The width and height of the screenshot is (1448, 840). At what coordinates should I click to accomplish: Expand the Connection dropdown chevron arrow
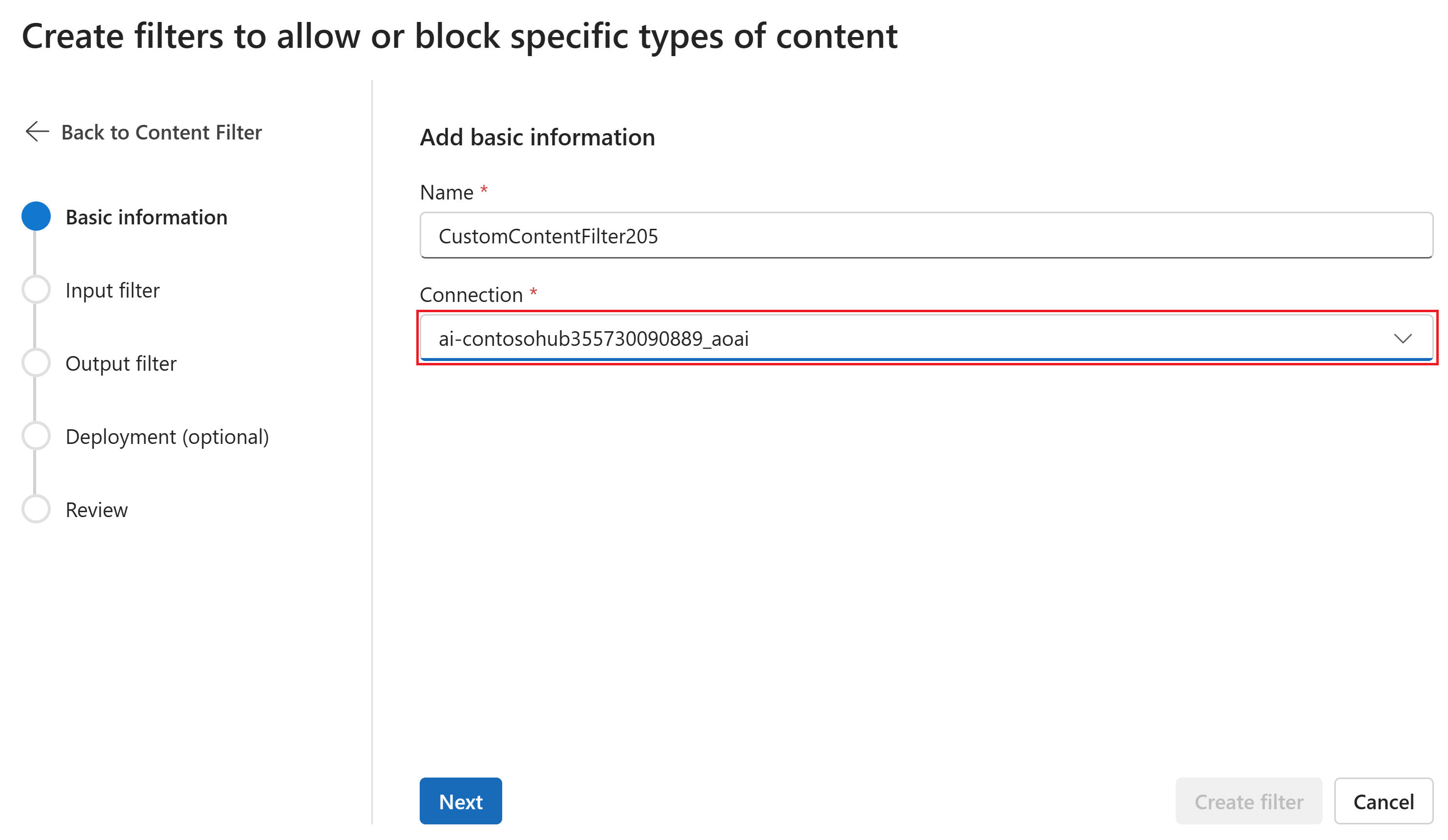(1403, 339)
